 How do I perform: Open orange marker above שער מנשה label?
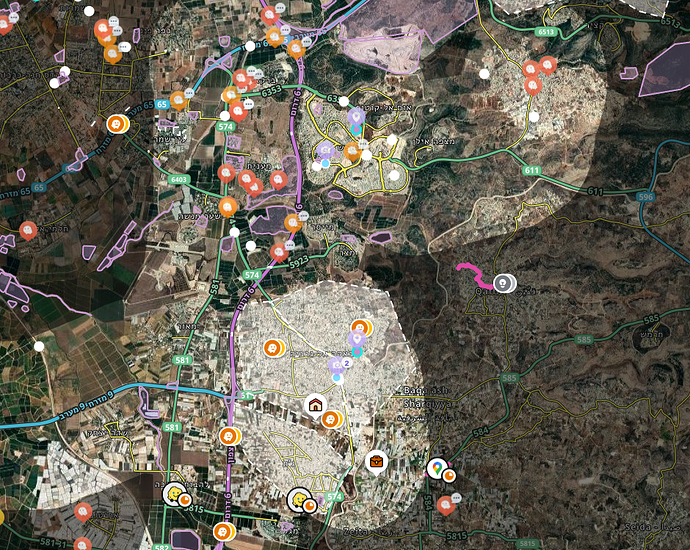(228, 208)
